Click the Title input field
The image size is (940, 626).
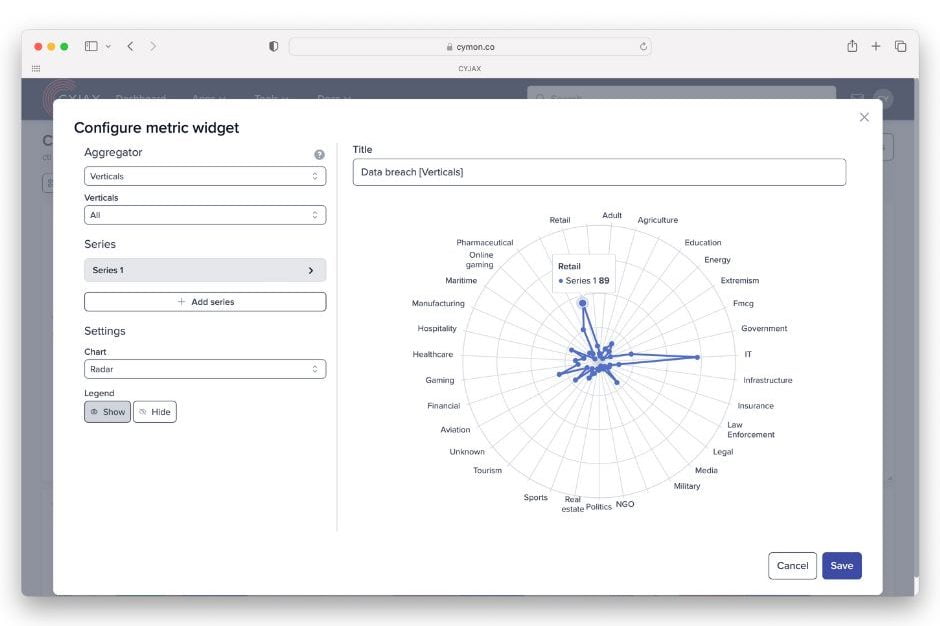tap(599, 172)
